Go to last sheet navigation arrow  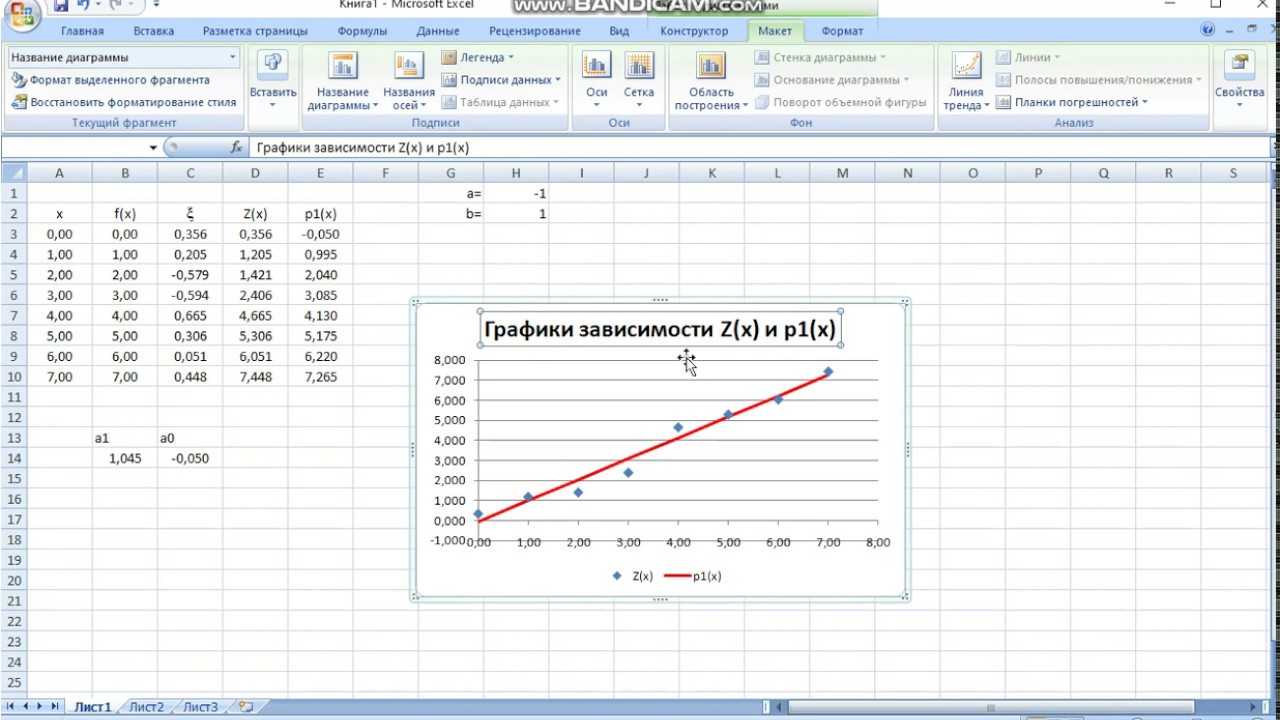click(x=55, y=707)
